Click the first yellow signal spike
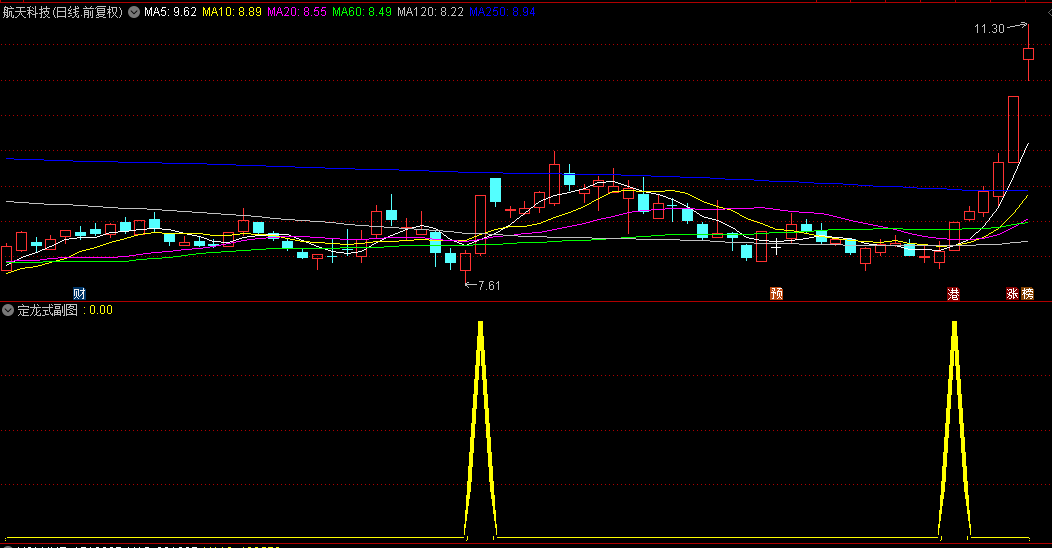This screenshot has height=548, width=1052. click(480, 429)
